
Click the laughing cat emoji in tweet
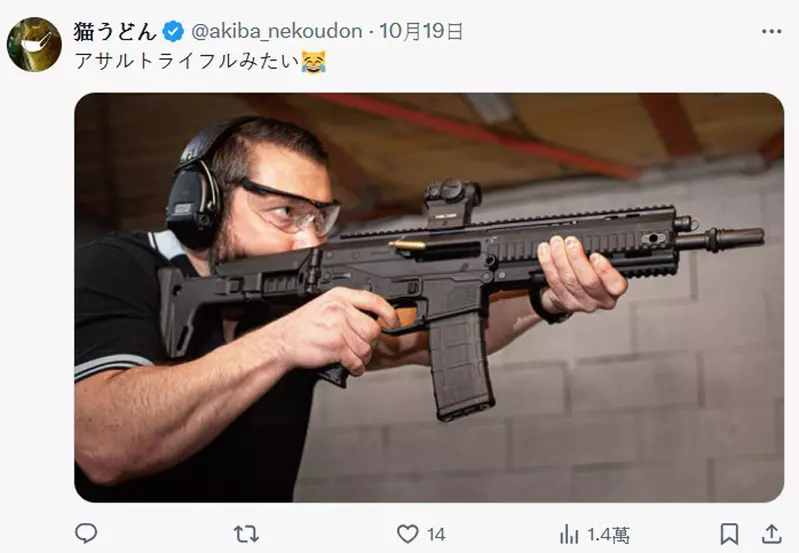(x=313, y=62)
